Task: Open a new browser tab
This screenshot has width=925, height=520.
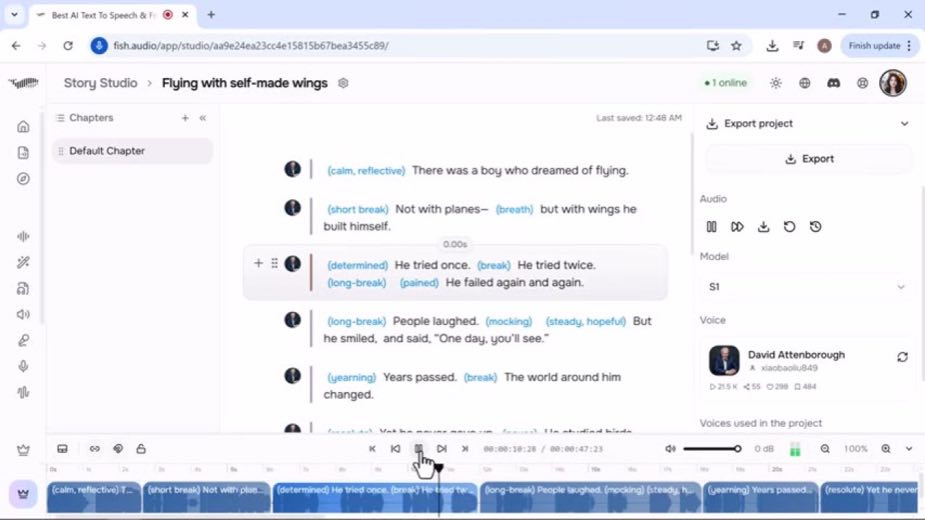Action: (211, 15)
